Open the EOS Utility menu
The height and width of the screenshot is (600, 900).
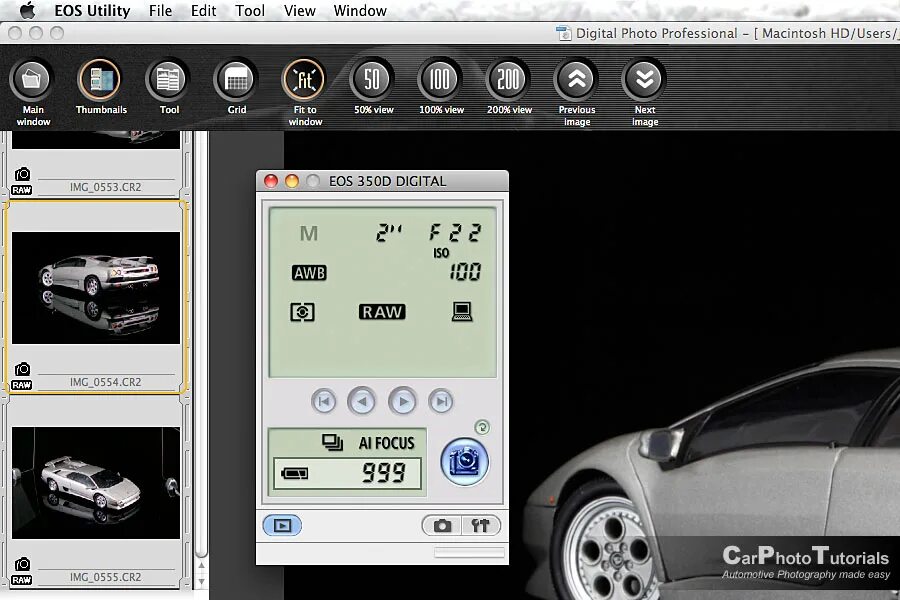[92, 10]
